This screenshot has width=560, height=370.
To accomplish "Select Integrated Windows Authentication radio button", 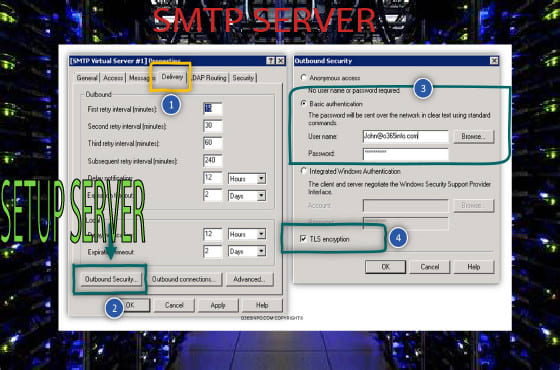I will 304,171.
